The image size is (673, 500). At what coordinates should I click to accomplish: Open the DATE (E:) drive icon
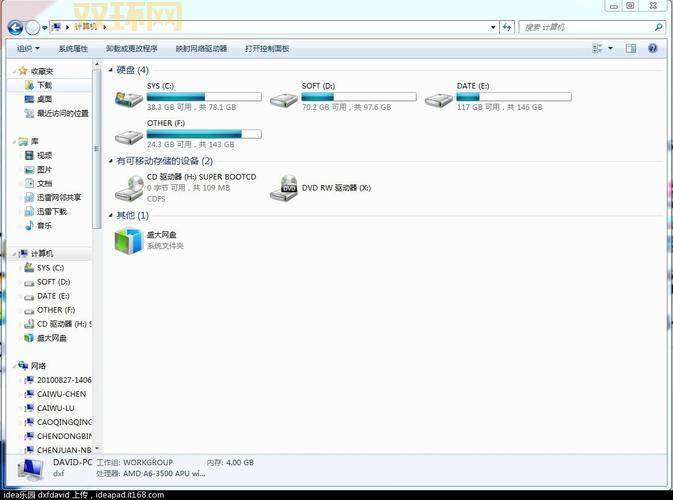coord(439,98)
